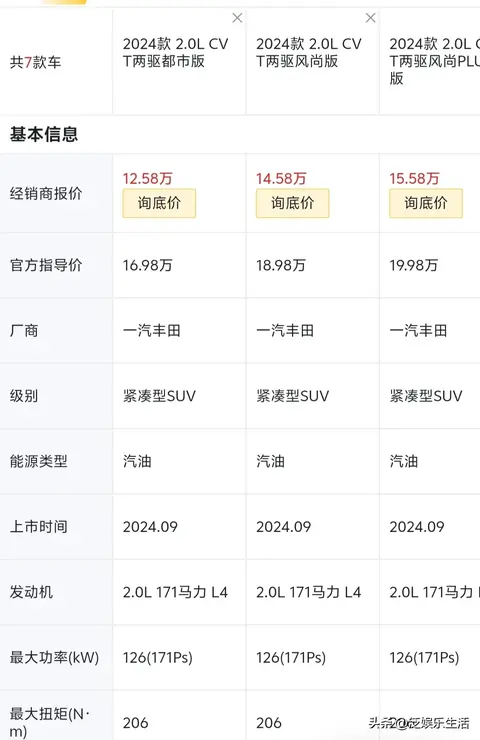Select the 发动机 row label
480x740 pixels.
[32, 592]
